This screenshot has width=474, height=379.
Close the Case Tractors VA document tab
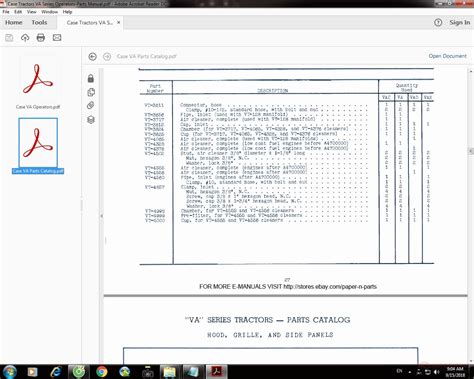click(x=119, y=22)
